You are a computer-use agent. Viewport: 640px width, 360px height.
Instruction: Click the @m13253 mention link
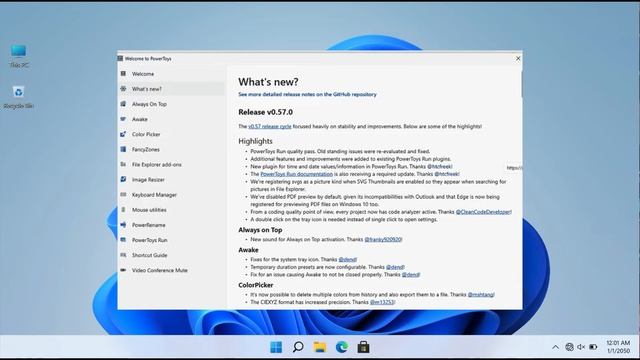[x=382, y=302]
